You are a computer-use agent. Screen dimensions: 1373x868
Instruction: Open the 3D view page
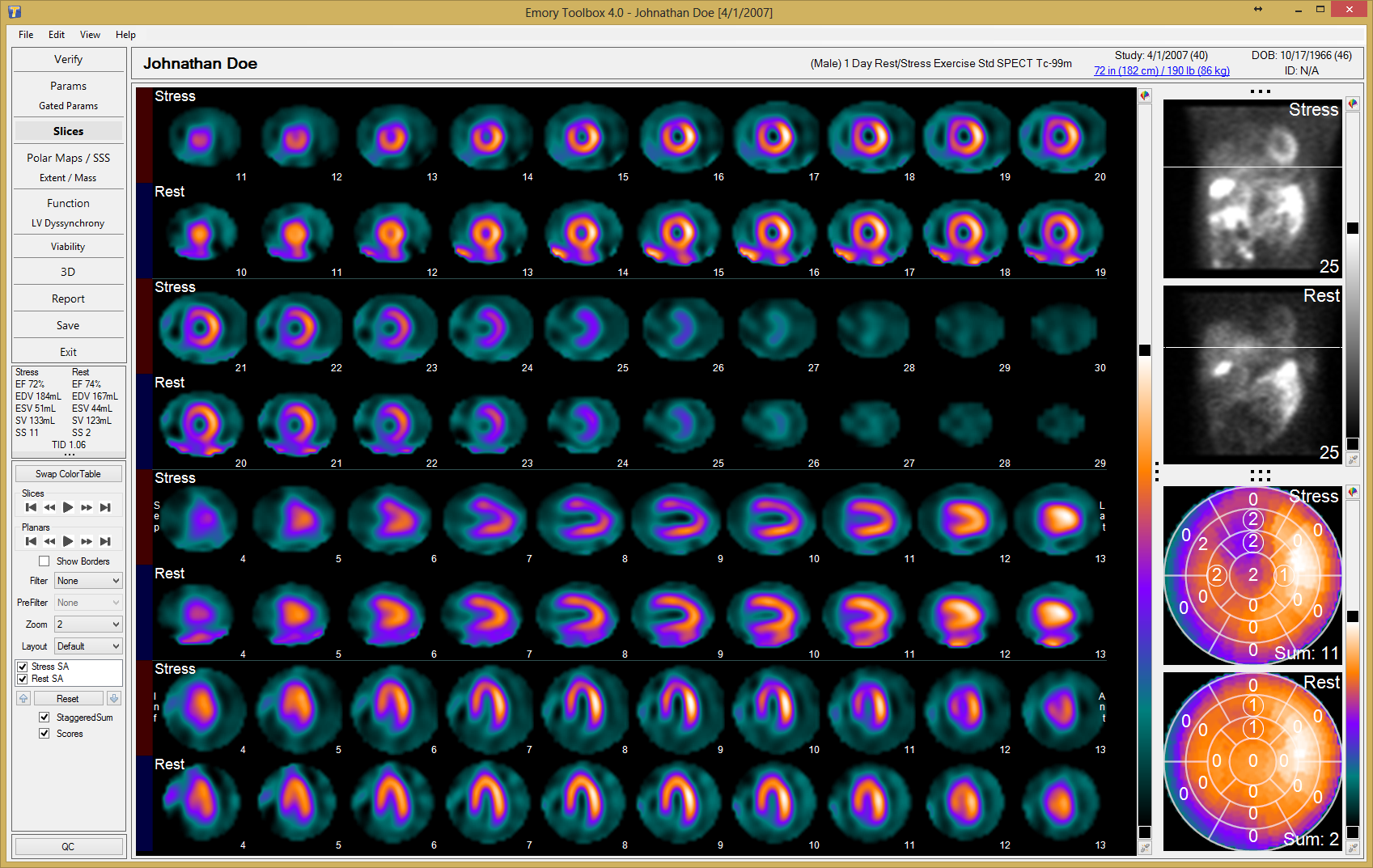(69, 272)
